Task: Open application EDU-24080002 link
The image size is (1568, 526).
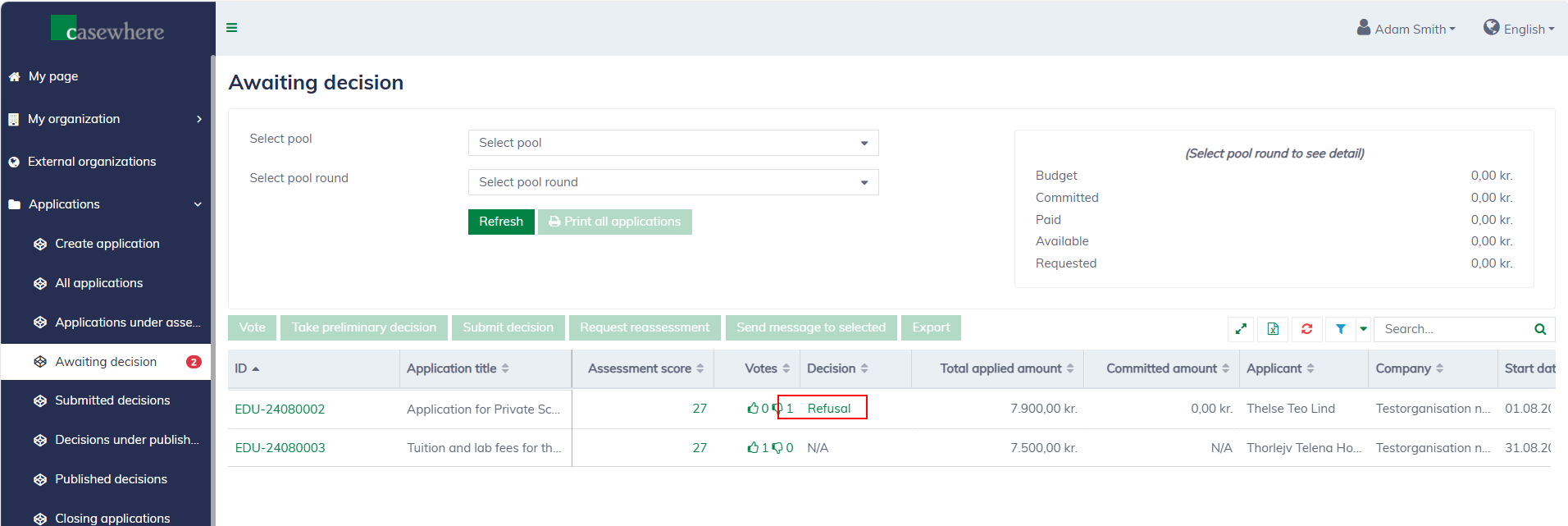Action: point(280,409)
